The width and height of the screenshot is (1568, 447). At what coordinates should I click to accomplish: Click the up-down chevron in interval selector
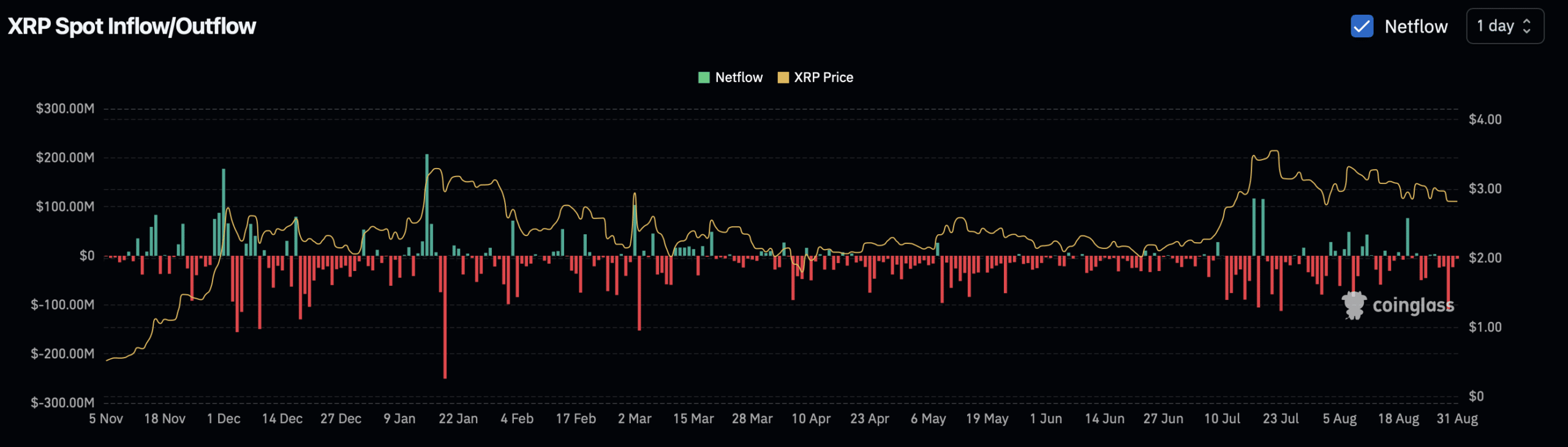point(1527,26)
